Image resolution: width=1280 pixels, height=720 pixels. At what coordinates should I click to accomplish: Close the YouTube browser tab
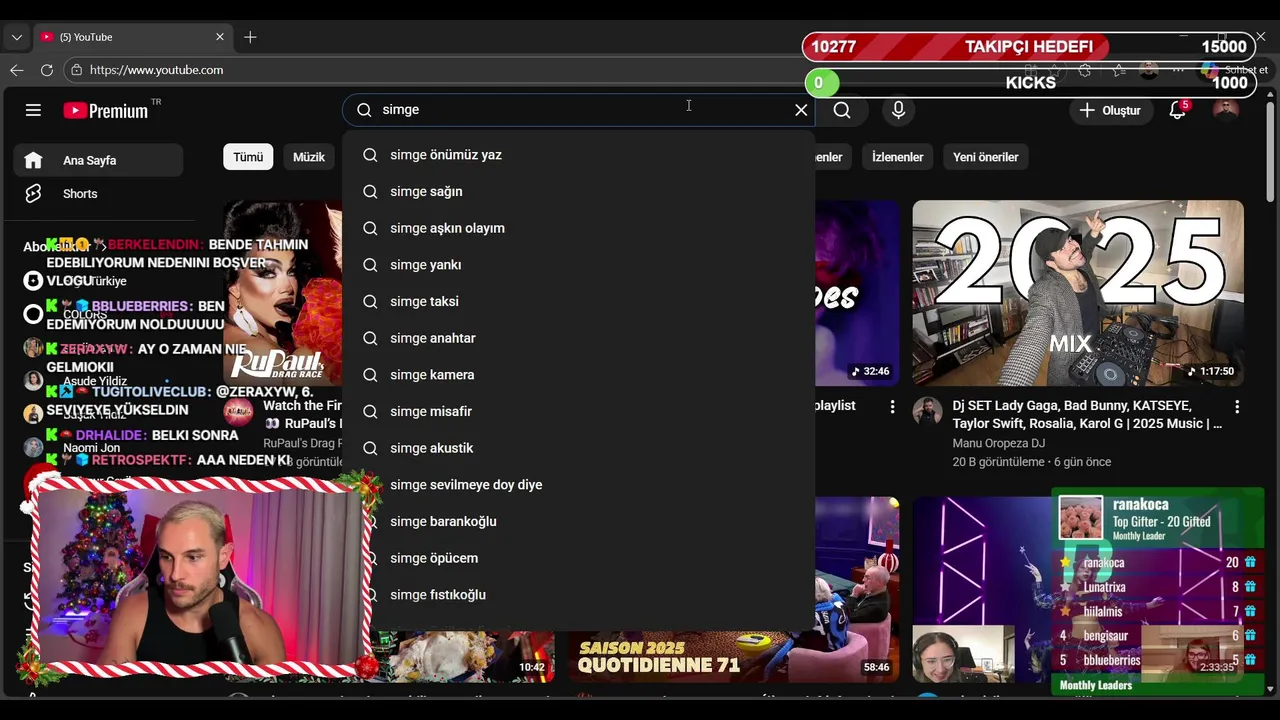pos(220,37)
